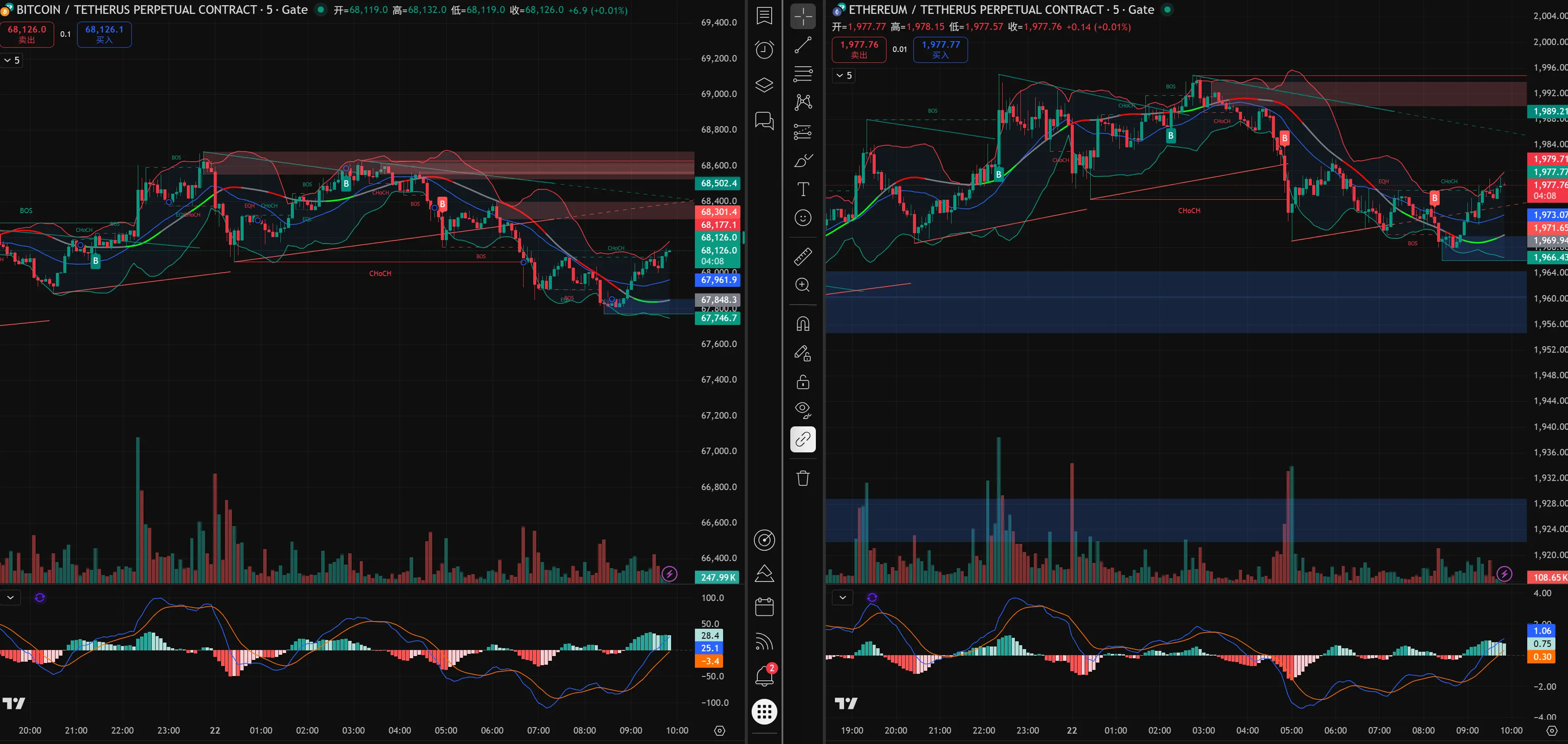Open the Fibonacci retracement tools
The width and height of the screenshot is (1568, 744).
tap(803, 74)
